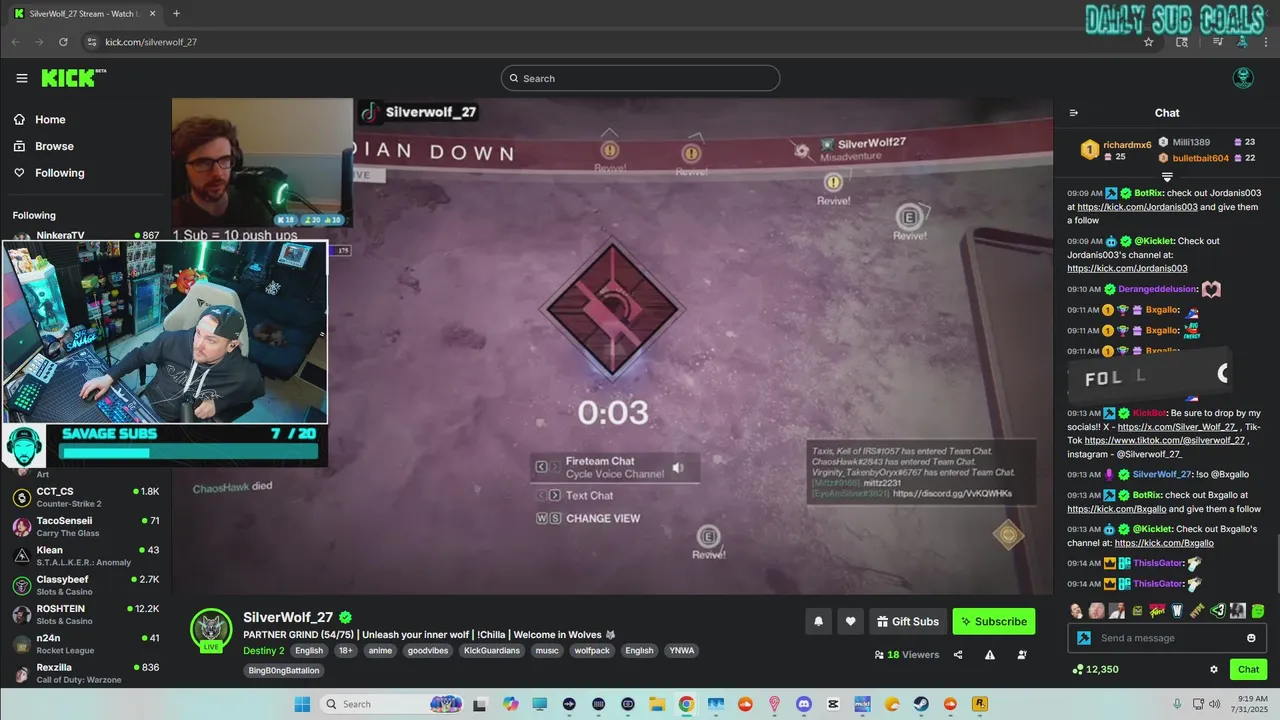Screen dimensions: 1280x720
Task: Open the user profile avatar menu
Action: tap(1243, 78)
